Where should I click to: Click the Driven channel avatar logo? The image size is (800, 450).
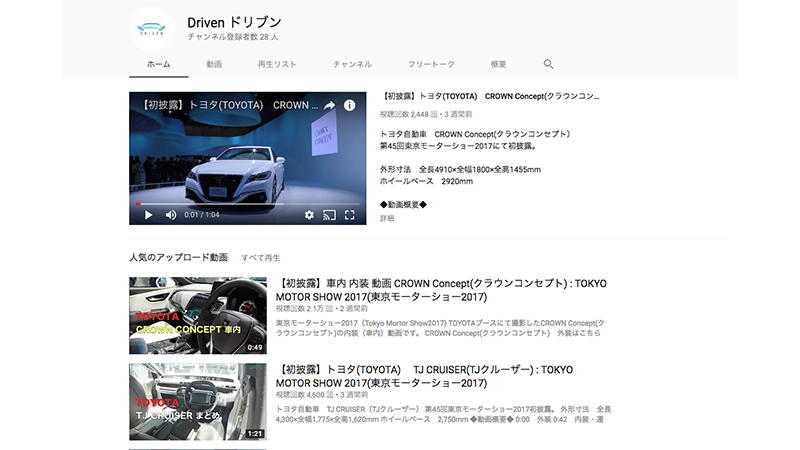(x=152, y=29)
